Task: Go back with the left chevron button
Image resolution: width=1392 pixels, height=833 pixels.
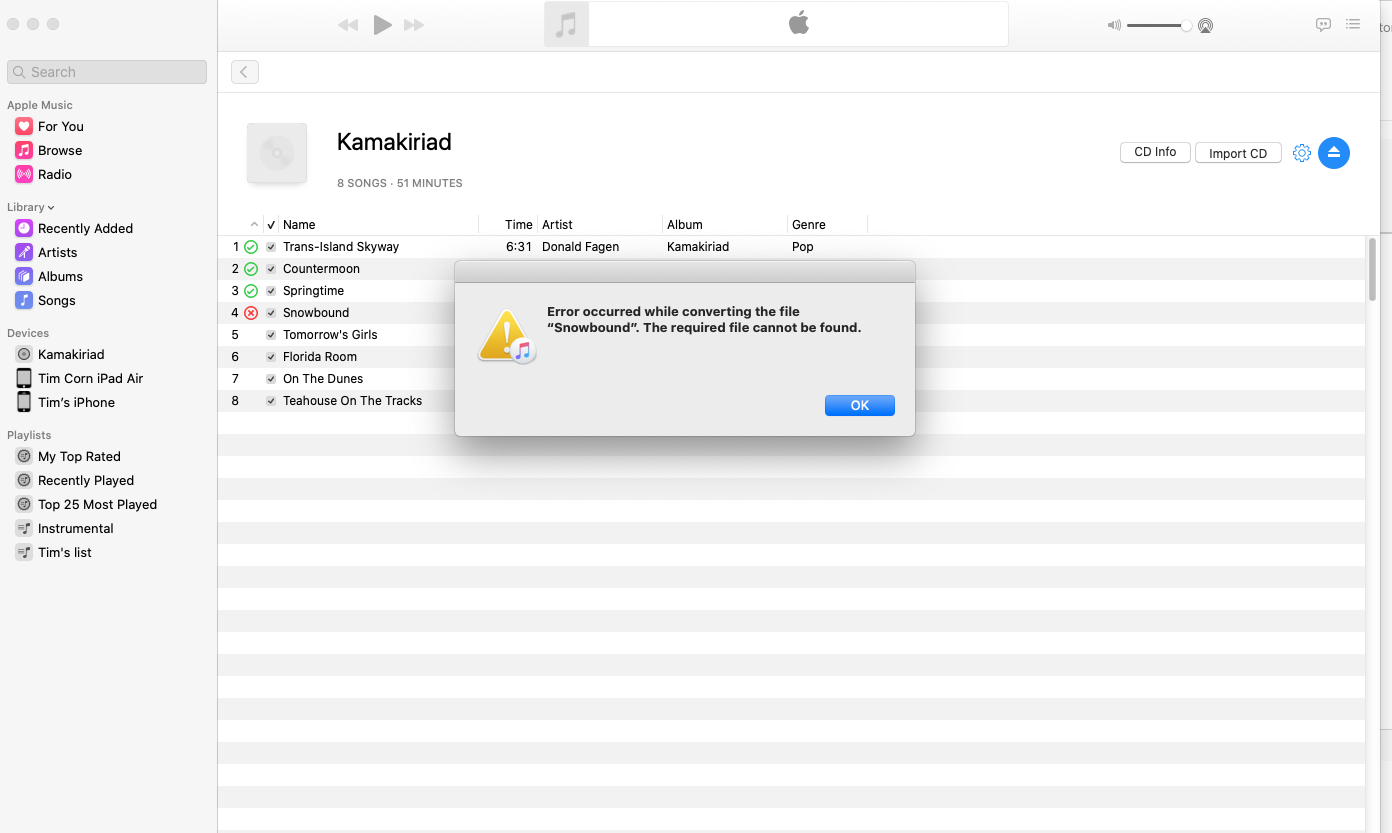Action: 245,72
